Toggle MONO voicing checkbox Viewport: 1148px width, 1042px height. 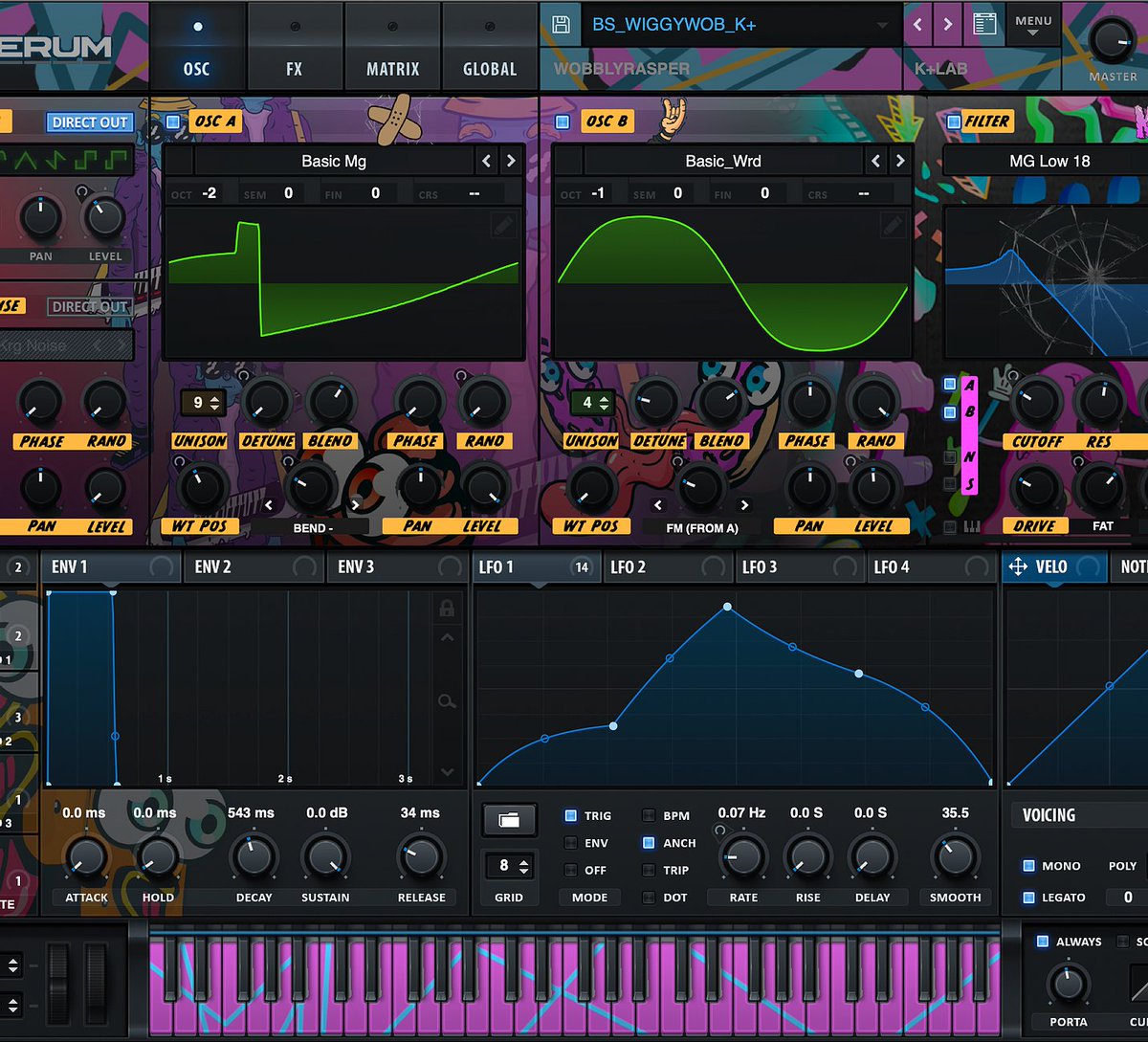click(x=1029, y=865)
